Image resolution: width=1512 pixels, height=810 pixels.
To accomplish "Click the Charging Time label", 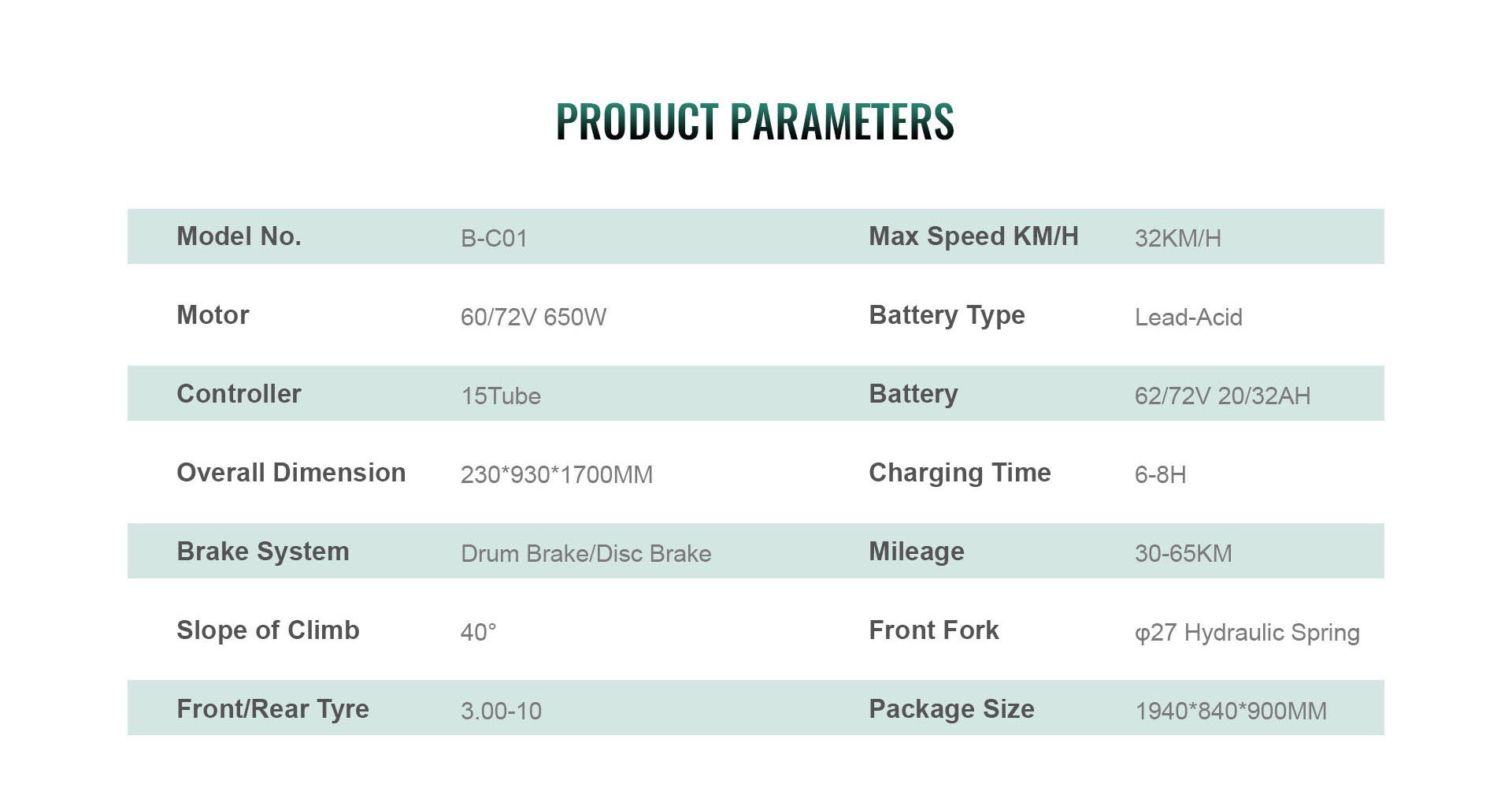I will pyautogui.click(x=959, y=473).
